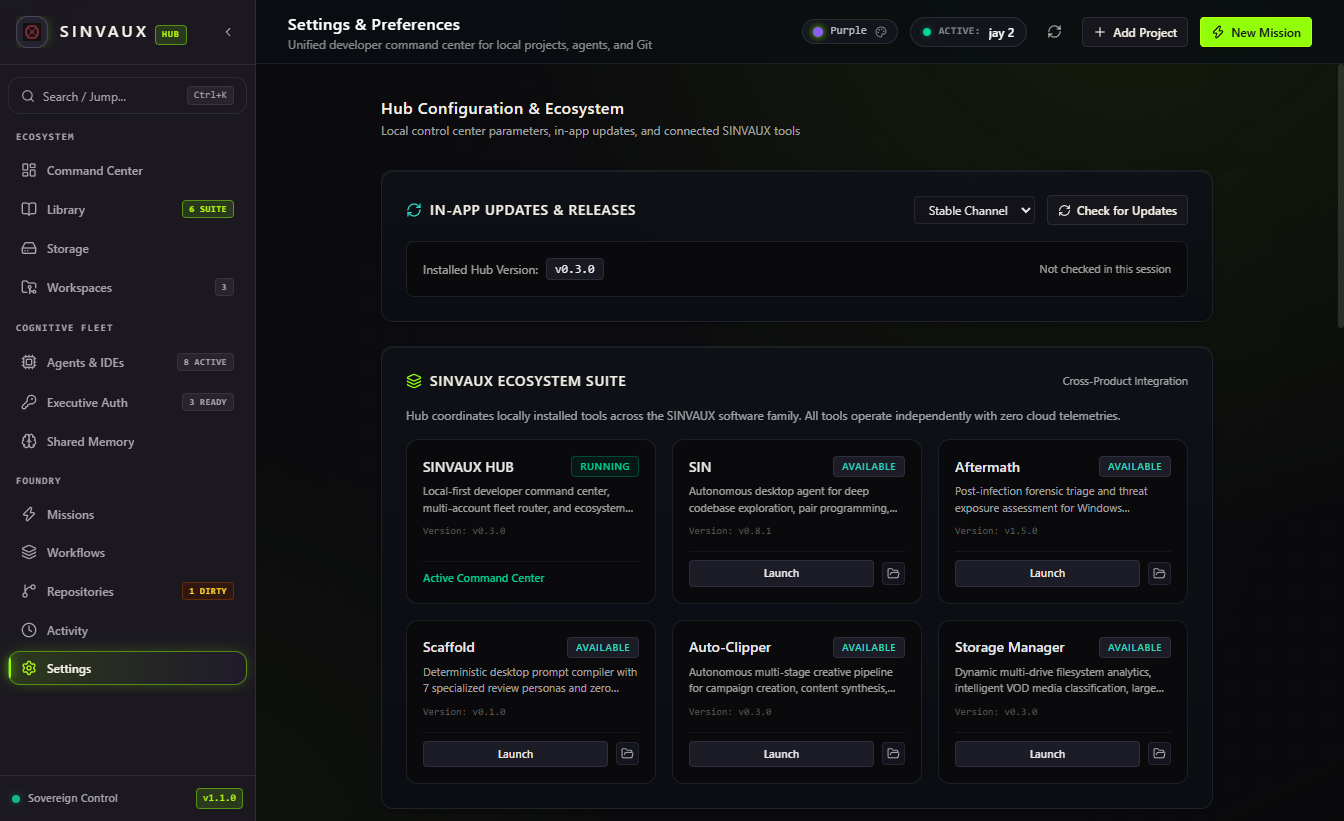Click the Sovereign Control status

click(65, 798)
